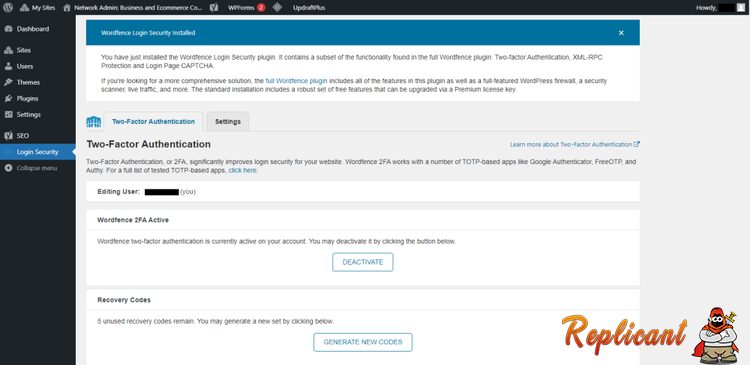Click the Users person icon
The width and height of the screenshot is (750, 365).
[x=8, y=66]
